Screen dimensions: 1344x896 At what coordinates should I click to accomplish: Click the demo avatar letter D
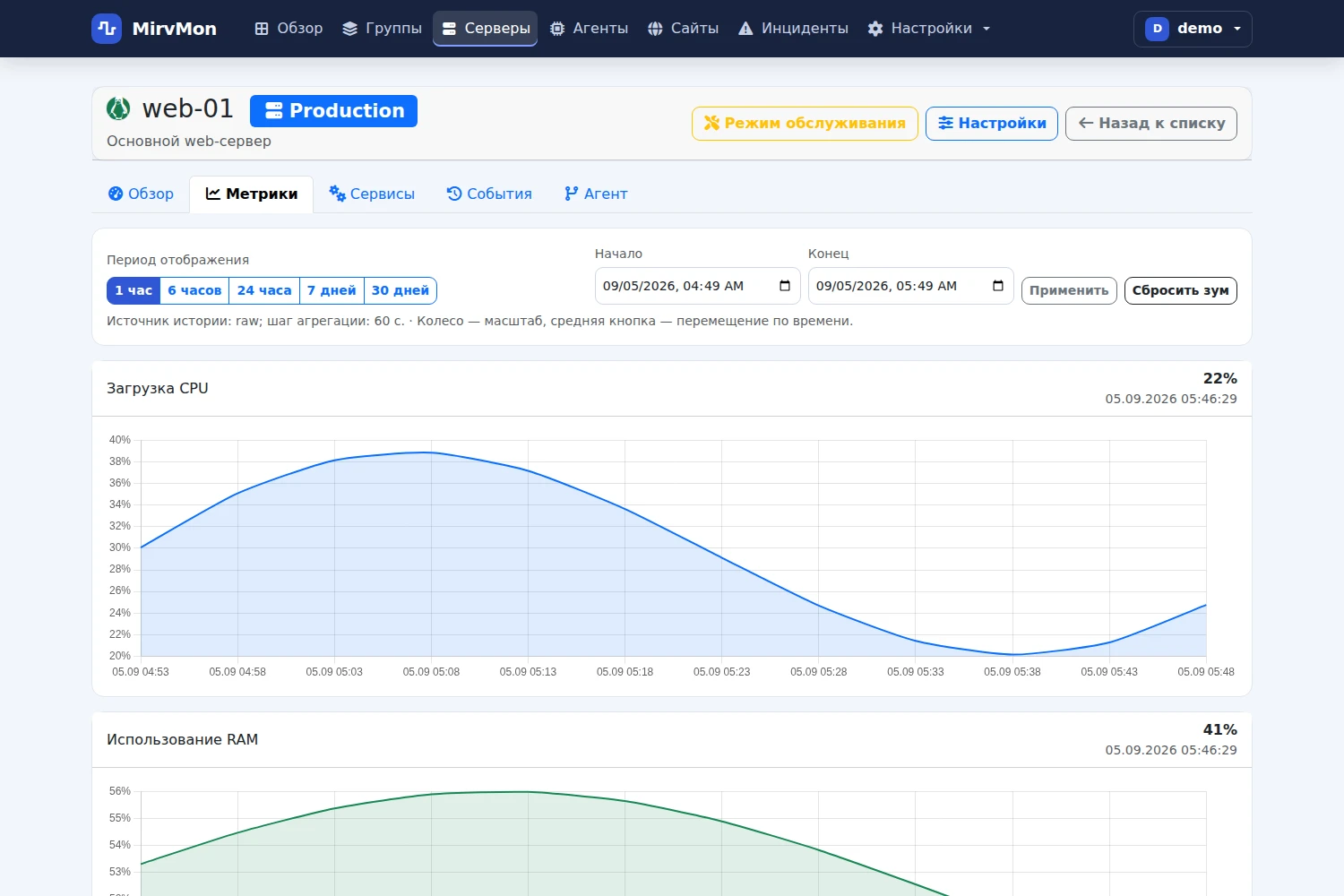(1157, 29)
